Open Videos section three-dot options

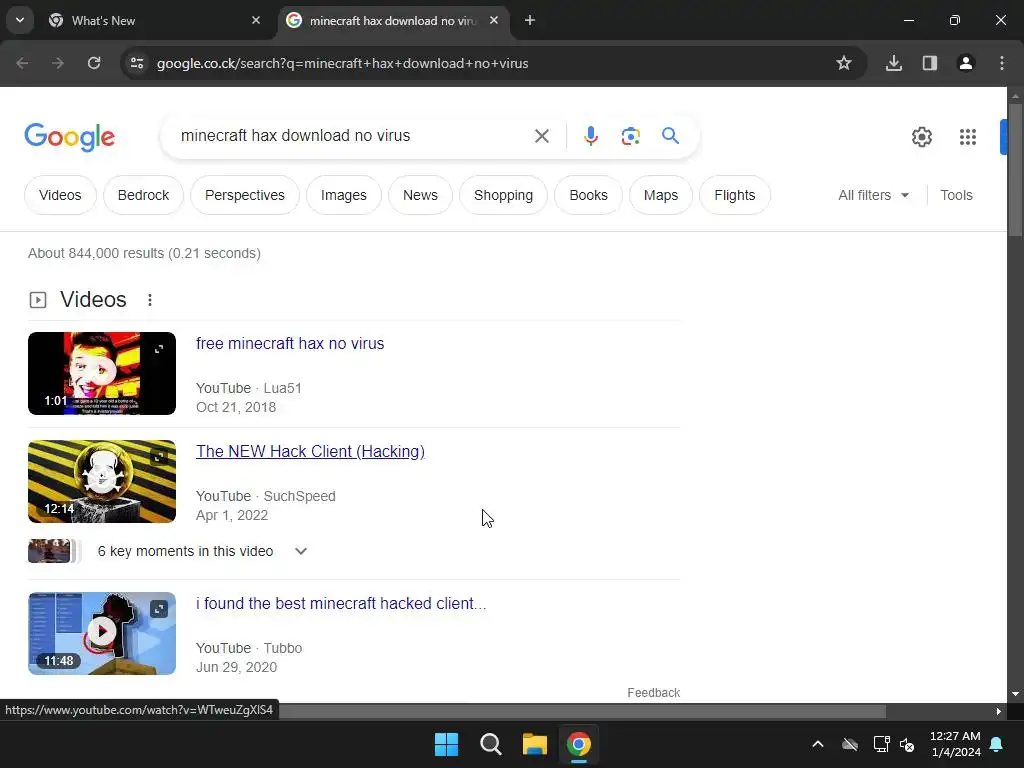click(150, 300)
